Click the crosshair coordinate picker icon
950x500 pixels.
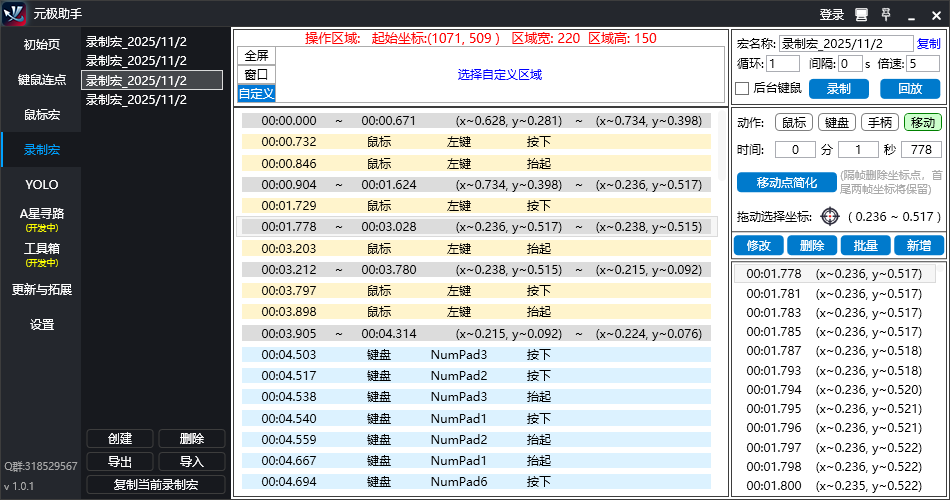829,216
